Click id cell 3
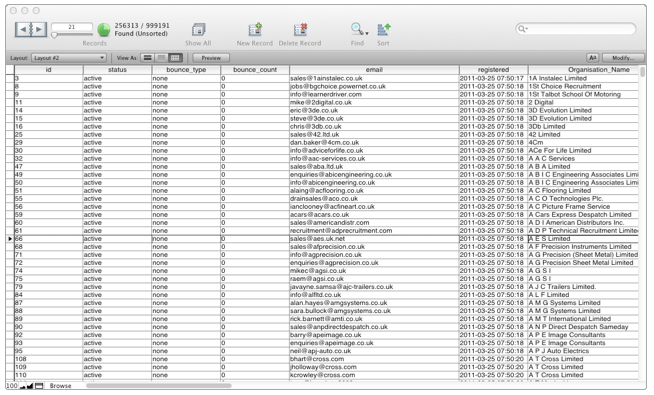The height and width of the screenshot is (395, 654). pyautogui.click(x=48, y=78)
